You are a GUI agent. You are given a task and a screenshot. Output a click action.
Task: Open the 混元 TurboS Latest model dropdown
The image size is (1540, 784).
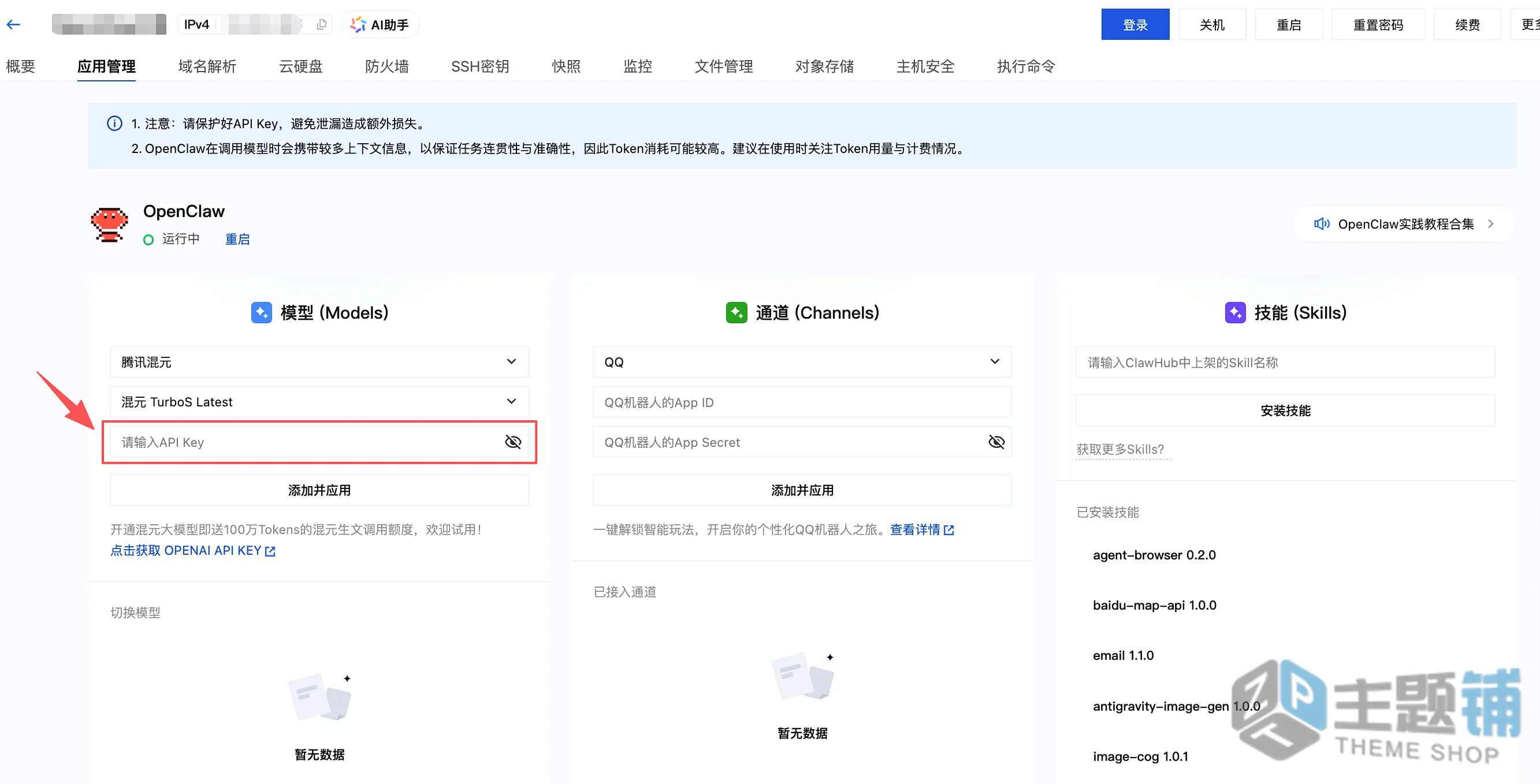tap(319, 402)
